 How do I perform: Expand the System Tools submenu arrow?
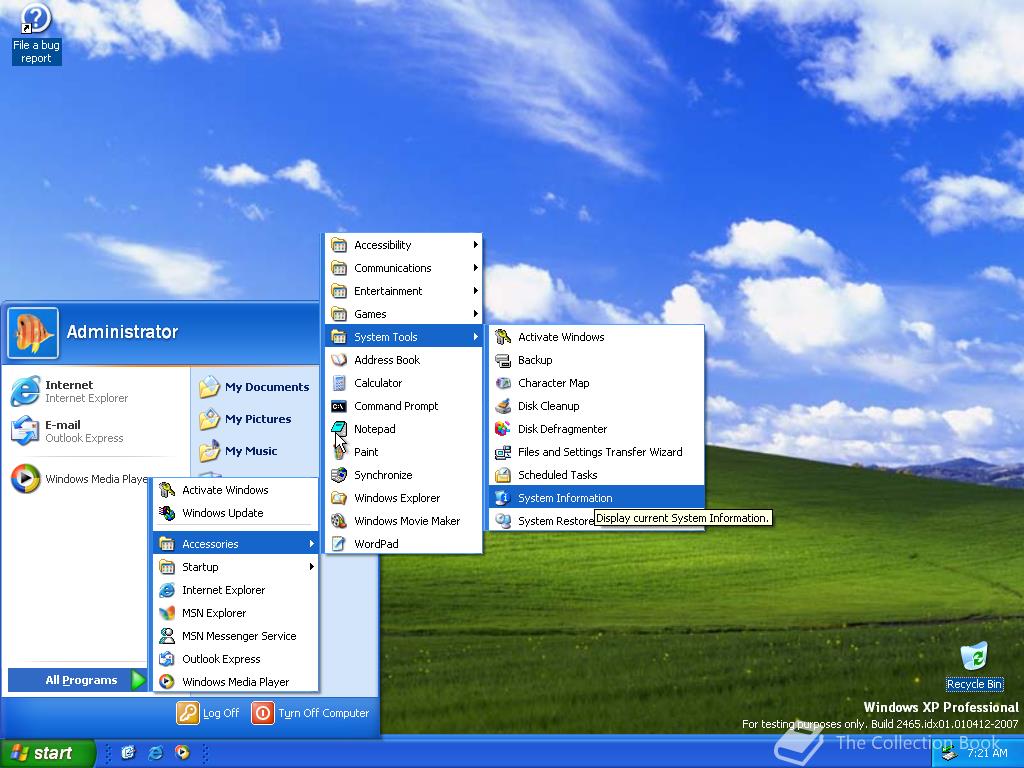point(475,337)
